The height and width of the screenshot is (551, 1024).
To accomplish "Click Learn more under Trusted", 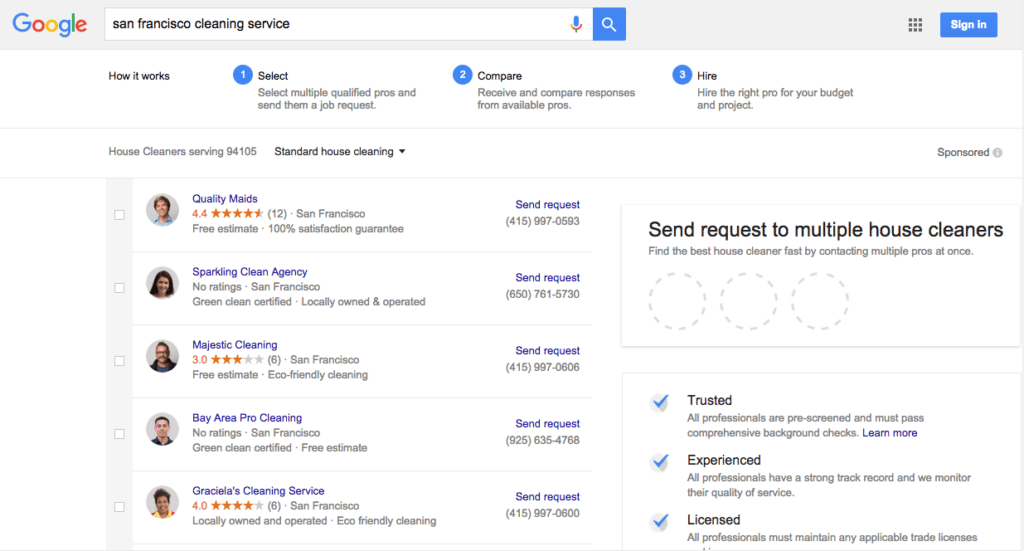I will pyautogui.click(x=889, y=433).
